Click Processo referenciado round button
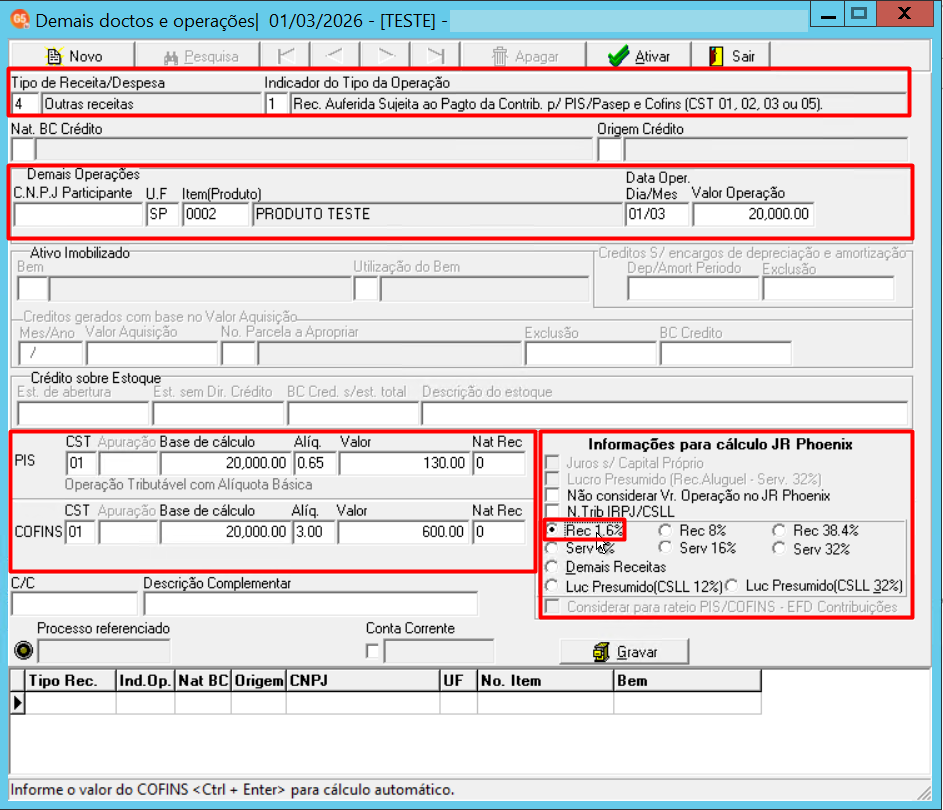The width and height of the screenshot is (943, 810). (23, 650)
